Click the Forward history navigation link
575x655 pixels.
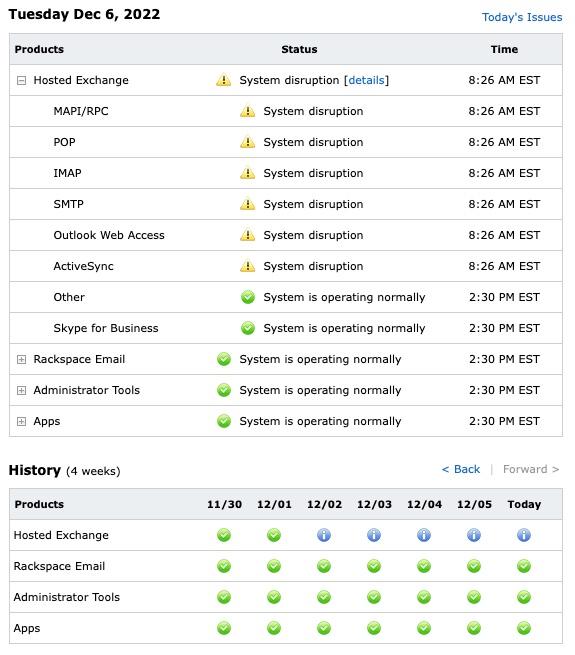tap(531, 469)
